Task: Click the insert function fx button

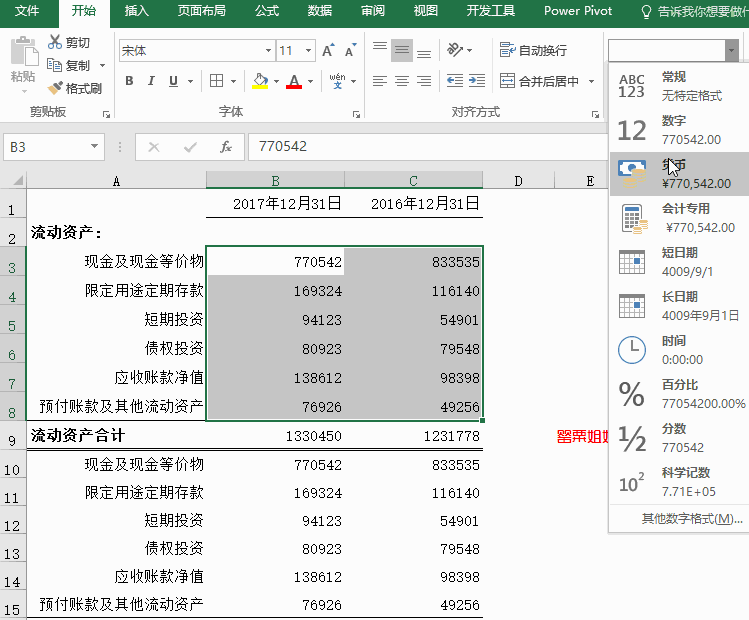Action: point(226,147)
